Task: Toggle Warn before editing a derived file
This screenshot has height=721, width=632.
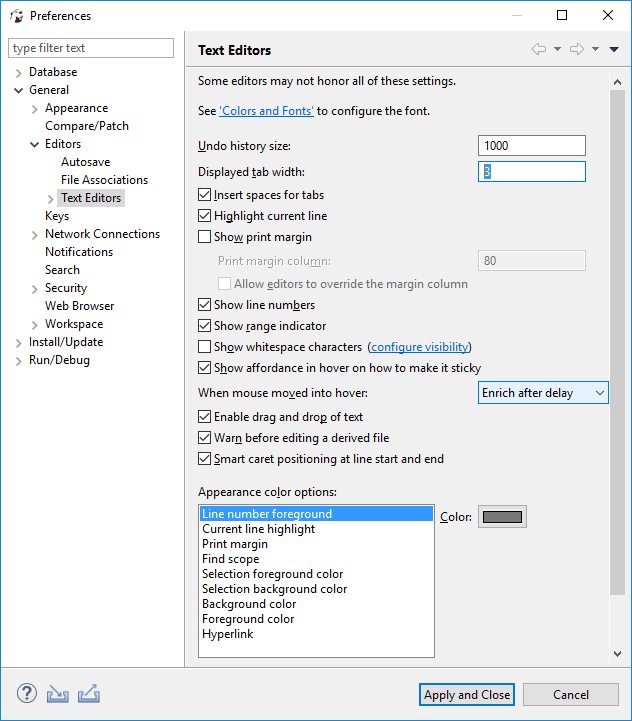Action: pyautogui.click(x=204, y=438)
